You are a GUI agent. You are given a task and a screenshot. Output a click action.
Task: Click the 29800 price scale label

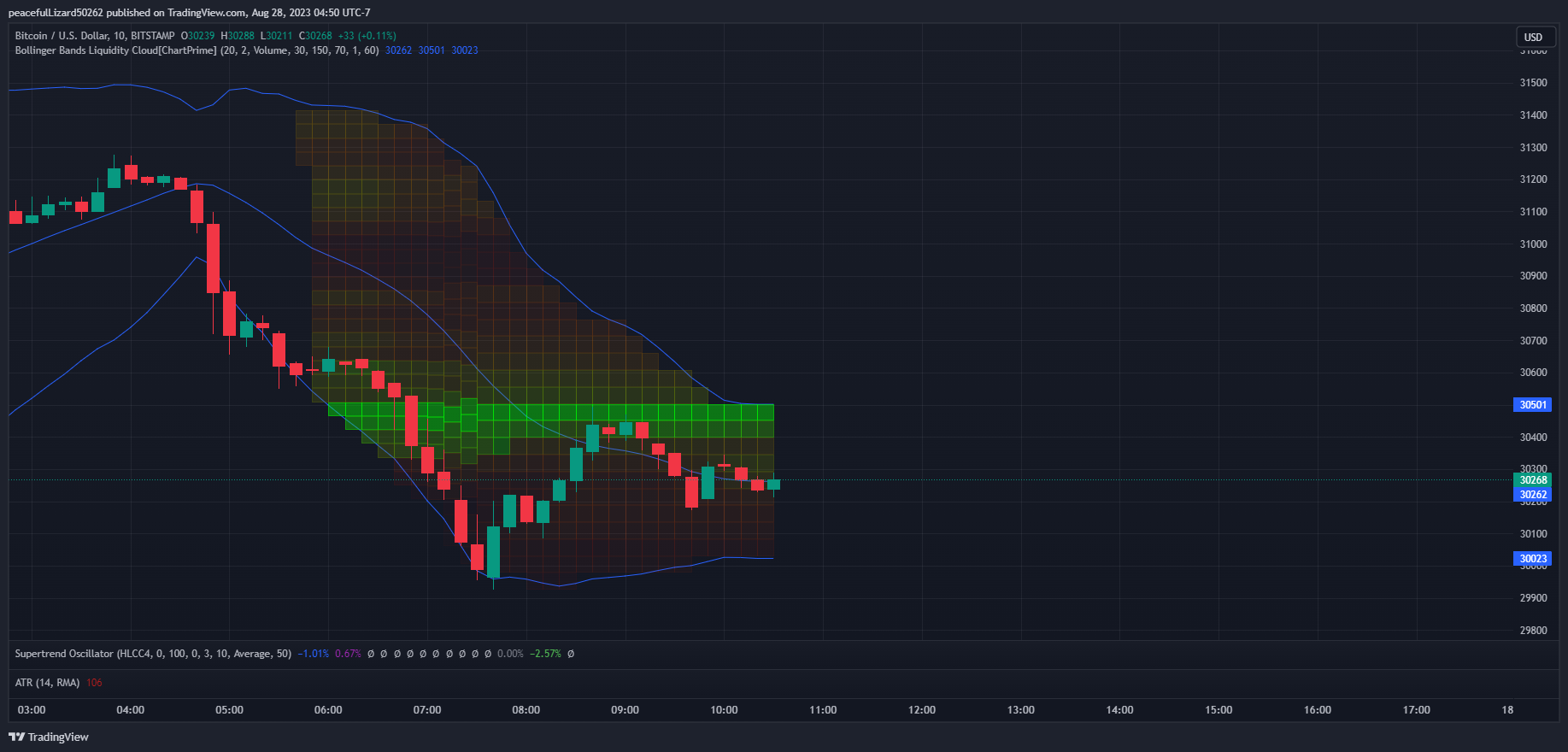[1533, 631]
